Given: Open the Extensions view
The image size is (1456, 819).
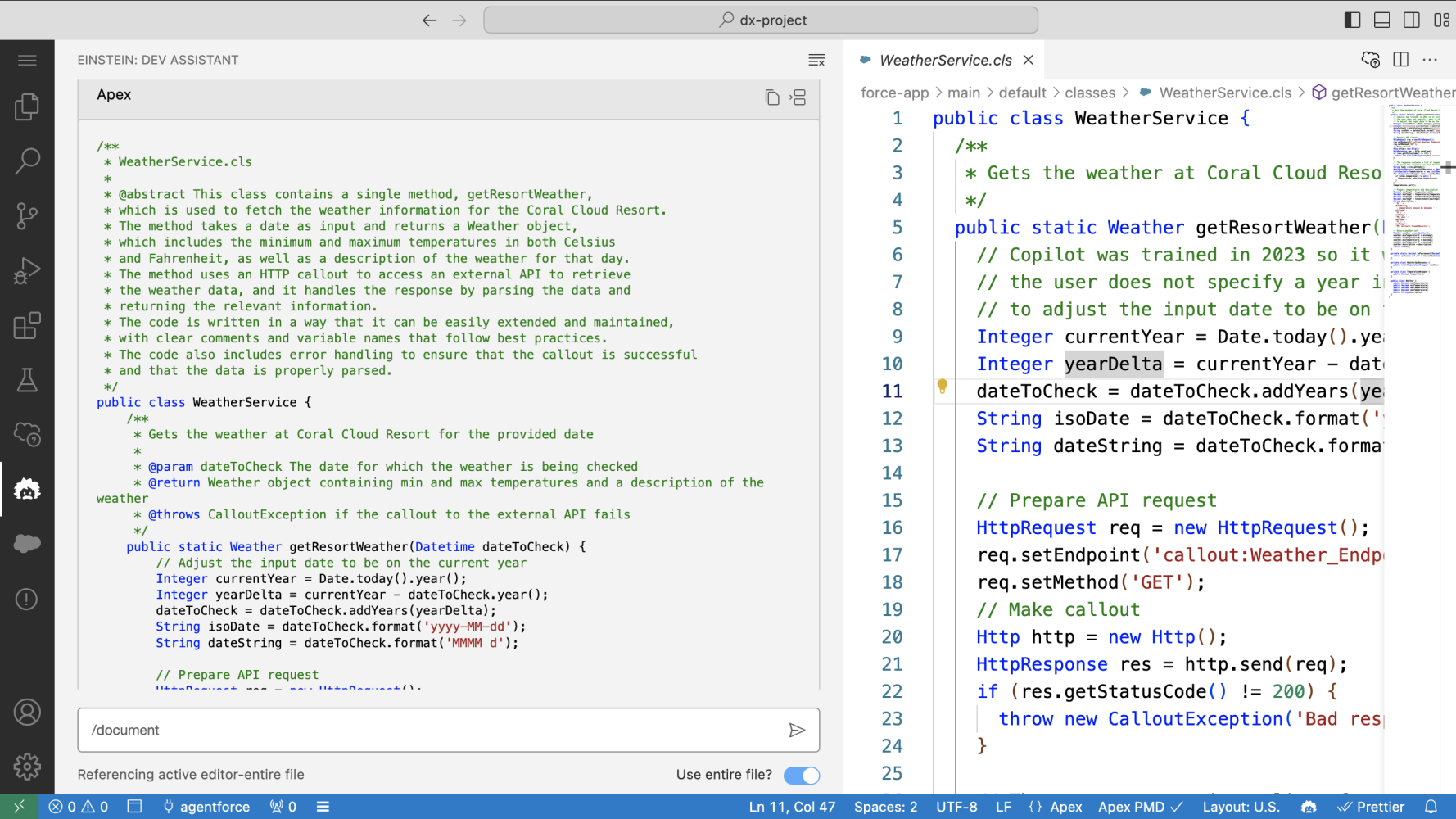Looking at the screenshot, I should [x=27, y=325].
